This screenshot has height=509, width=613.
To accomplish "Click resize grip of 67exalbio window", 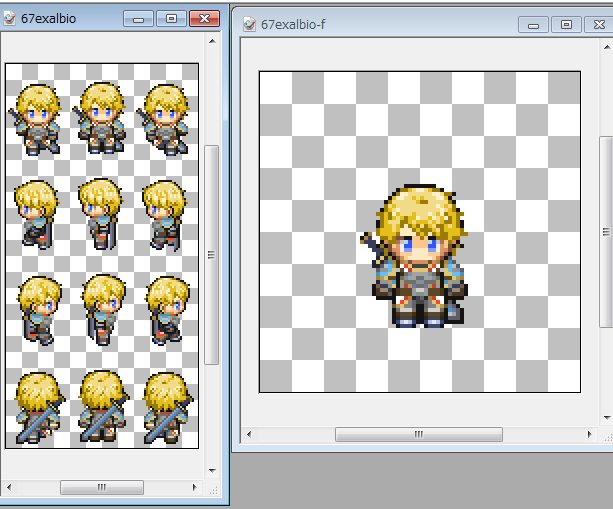I will tap(213, 489).
